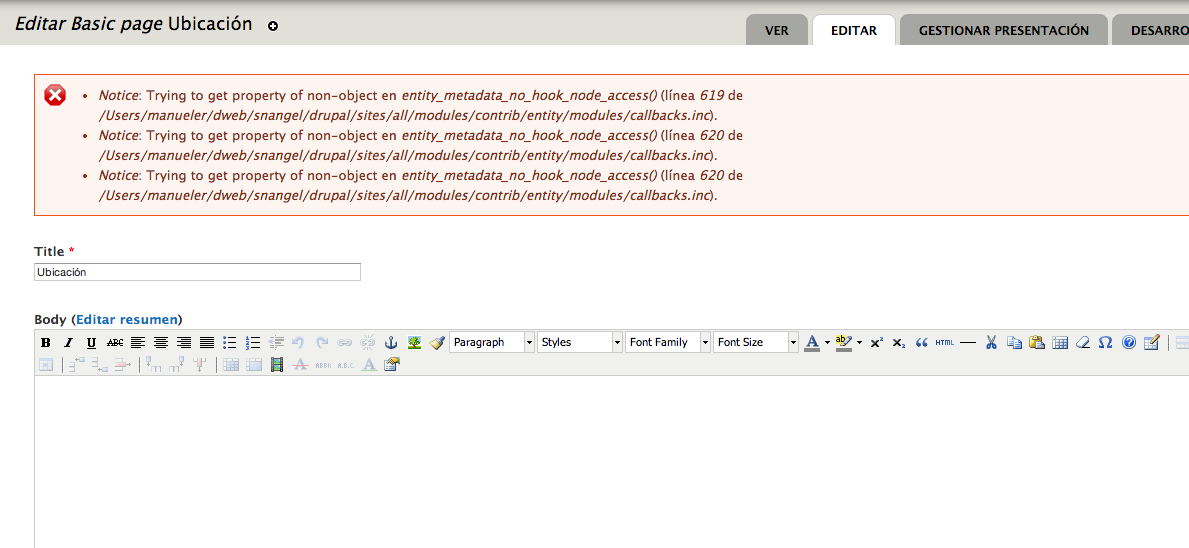The height and width of the screenshot is (548, 1189).
Task: Insert a bulleted unordered list
Action: pos(229,342)
